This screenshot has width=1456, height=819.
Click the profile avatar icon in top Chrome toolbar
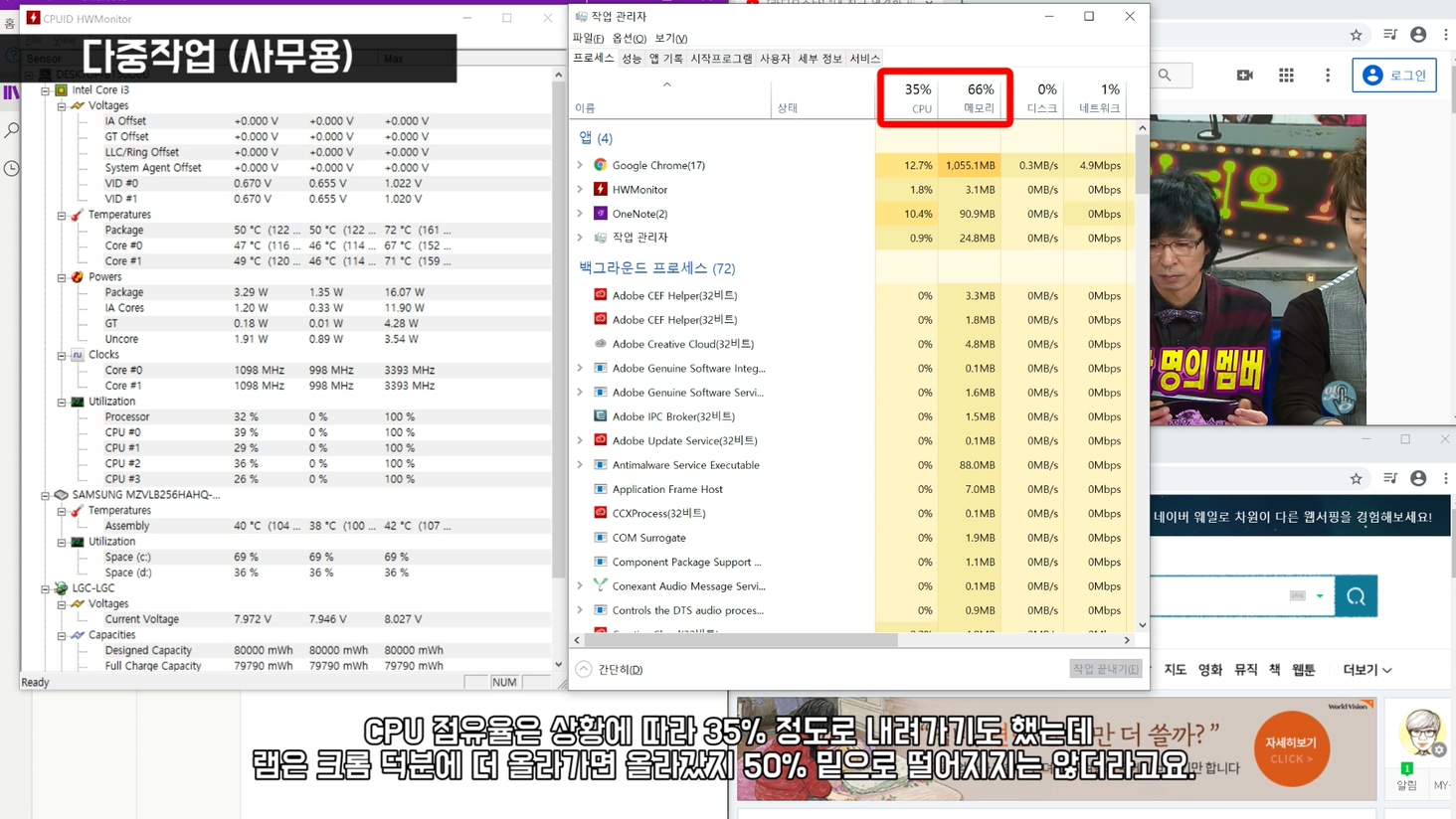(x=1418, y=35)
